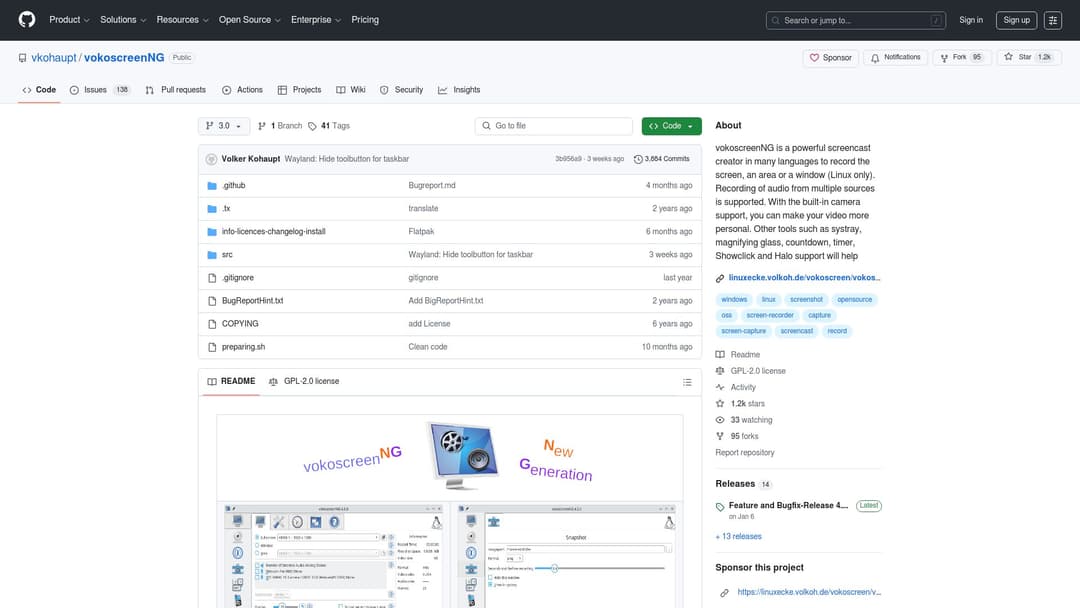Open the Bugreport.md commit message
Image resolution: width=1080 pixels, height=608 pixels.
[x=432, y=185]
